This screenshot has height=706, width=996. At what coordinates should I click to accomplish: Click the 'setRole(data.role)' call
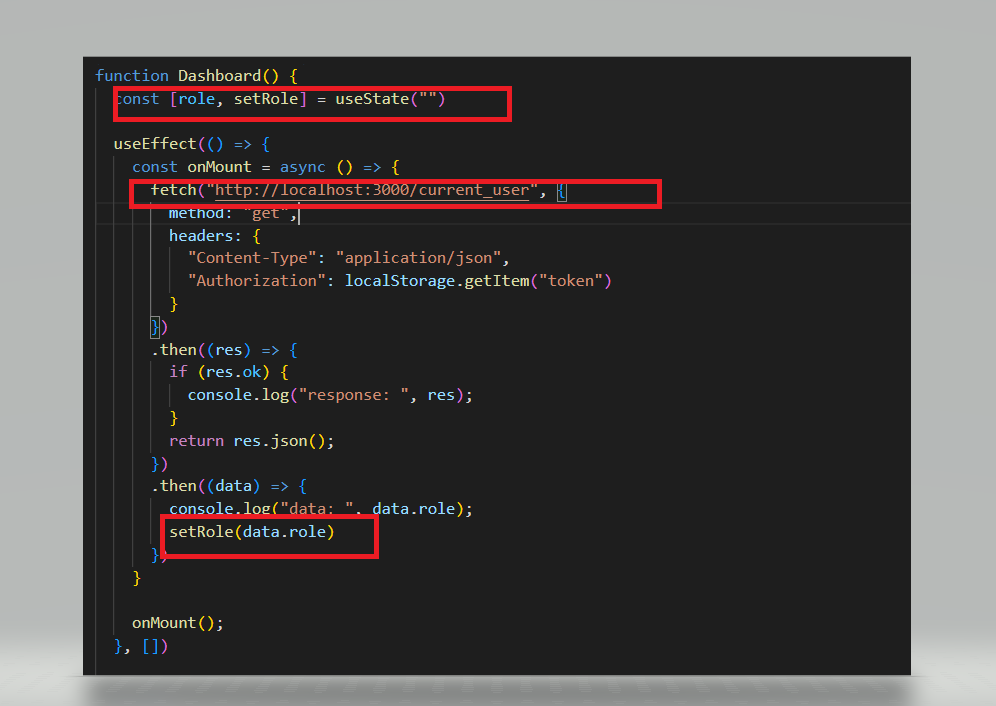pos(252,532)
